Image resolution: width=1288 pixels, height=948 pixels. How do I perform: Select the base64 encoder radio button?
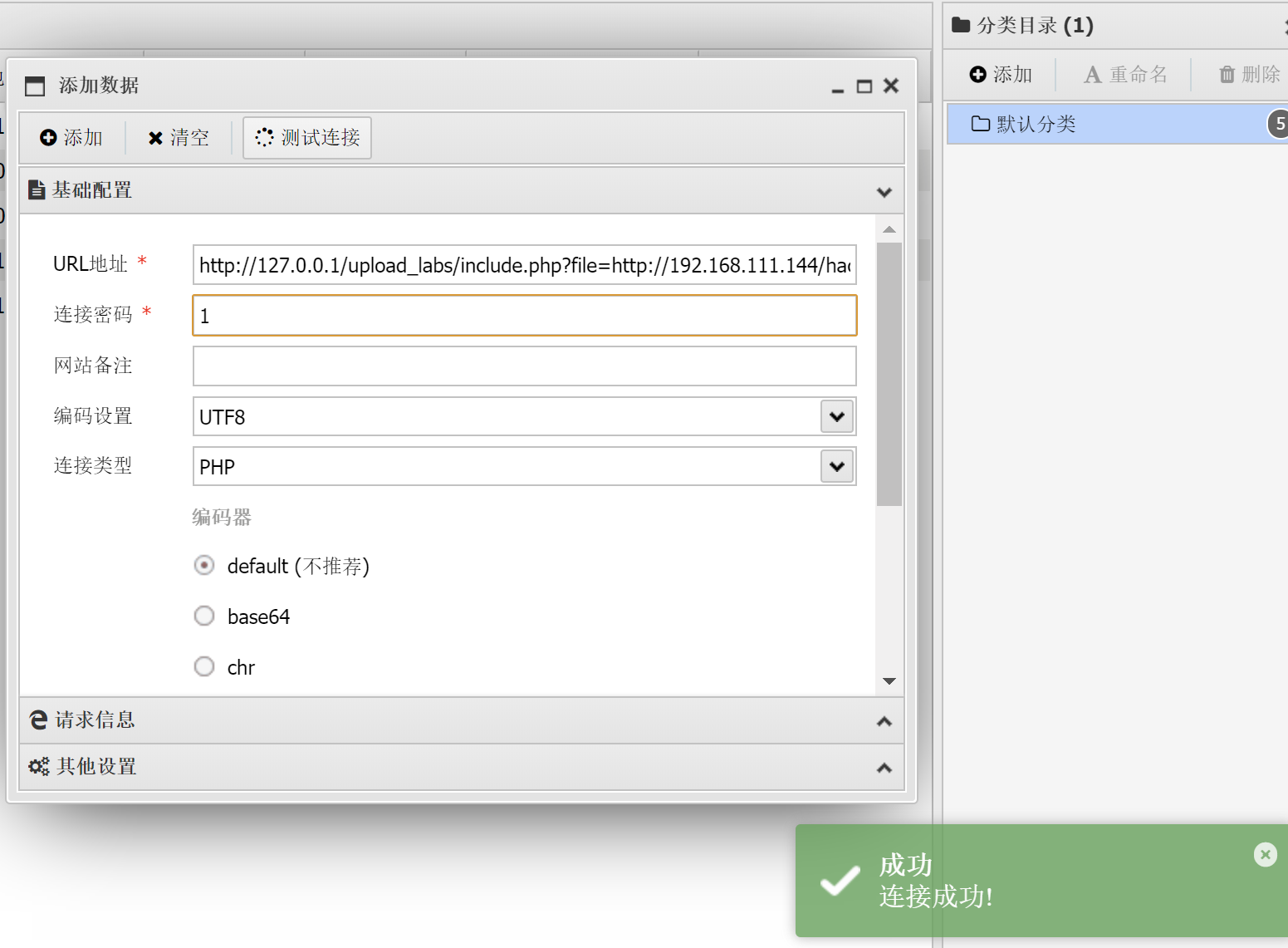[x=204, y=616]
